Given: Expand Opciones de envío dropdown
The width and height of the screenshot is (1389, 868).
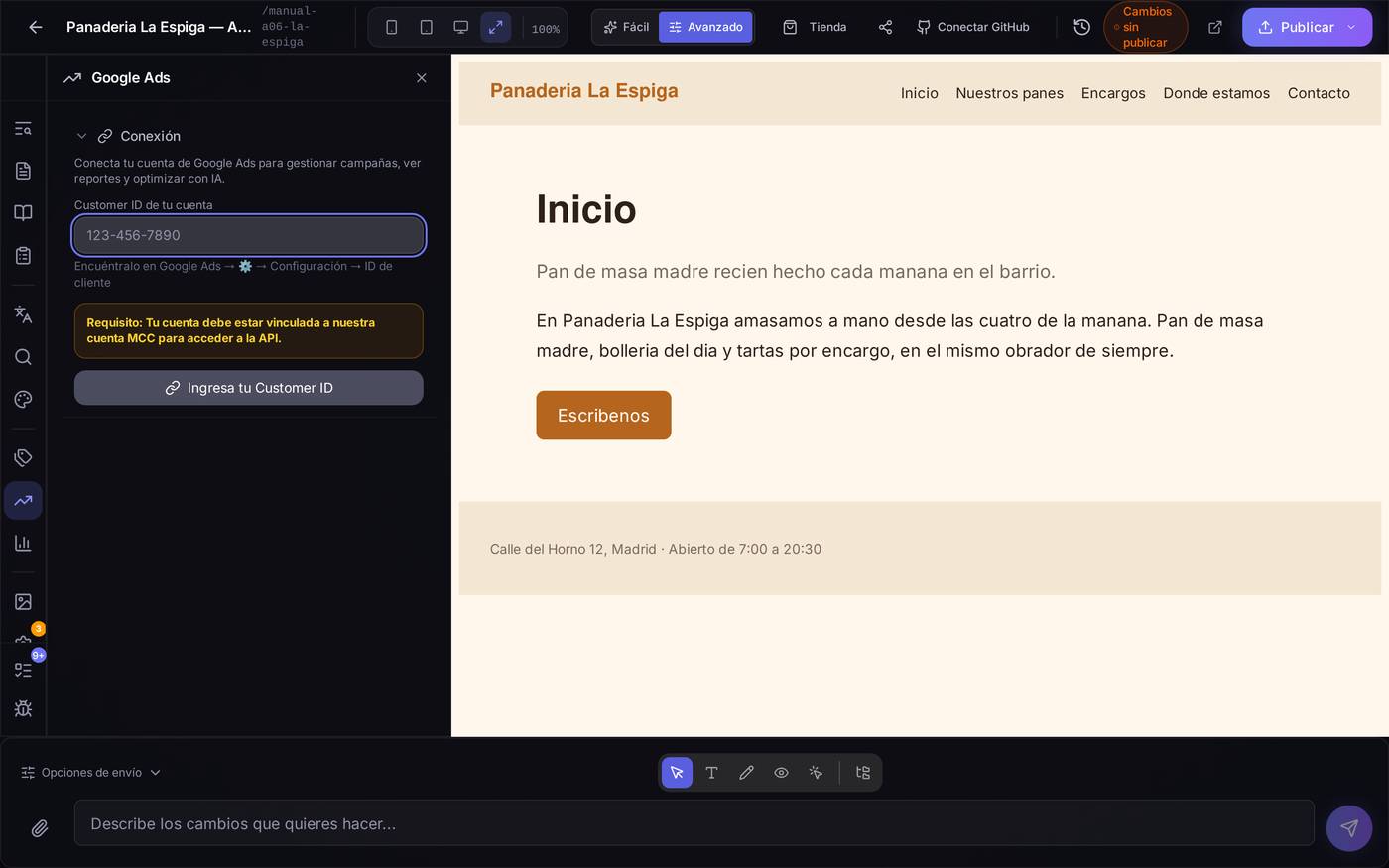Looking at the screenshot, I should tap(91, 773).
